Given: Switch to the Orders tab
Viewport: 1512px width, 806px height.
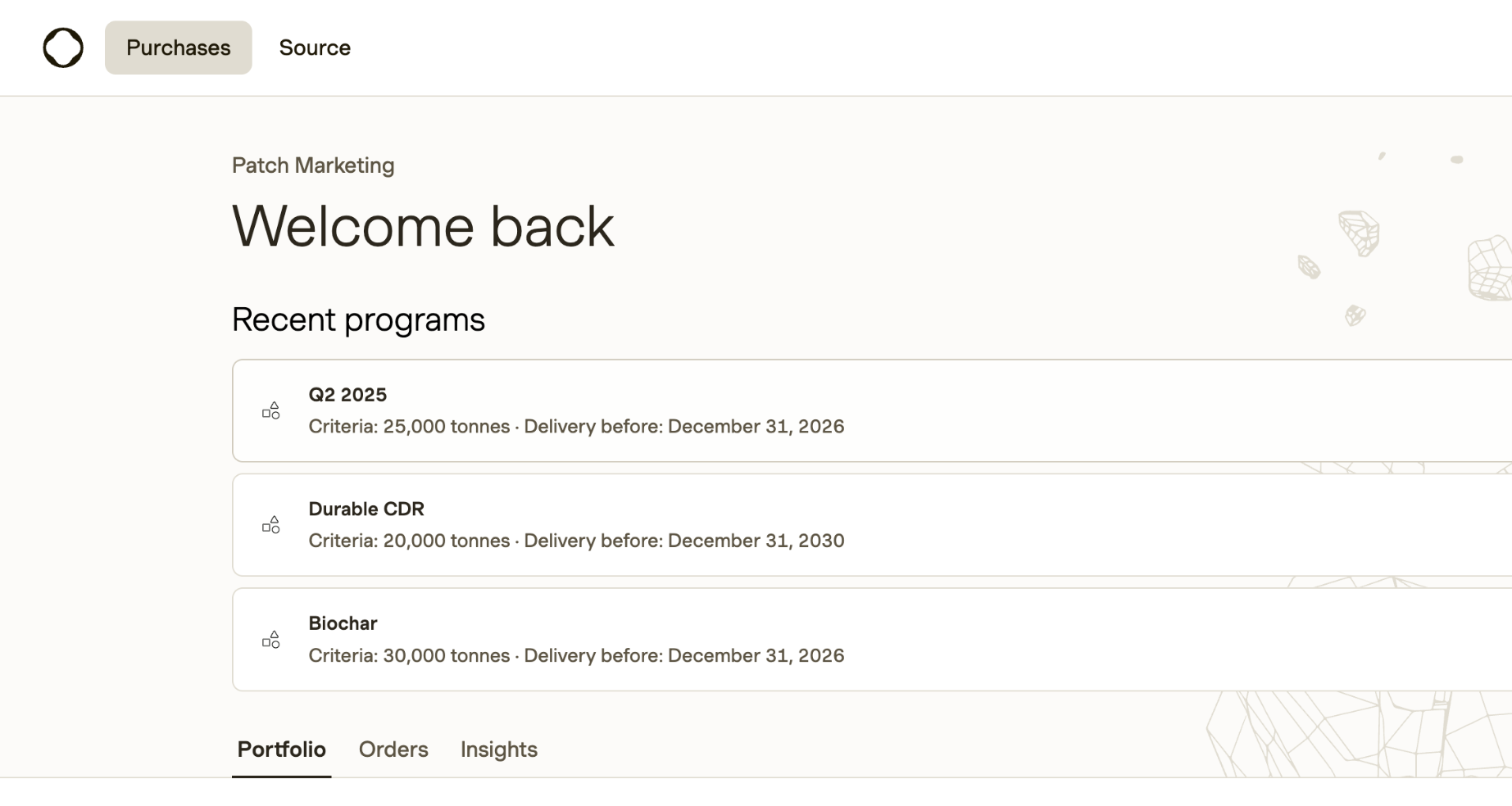Looking at the screenshot, I should point(393,749).
